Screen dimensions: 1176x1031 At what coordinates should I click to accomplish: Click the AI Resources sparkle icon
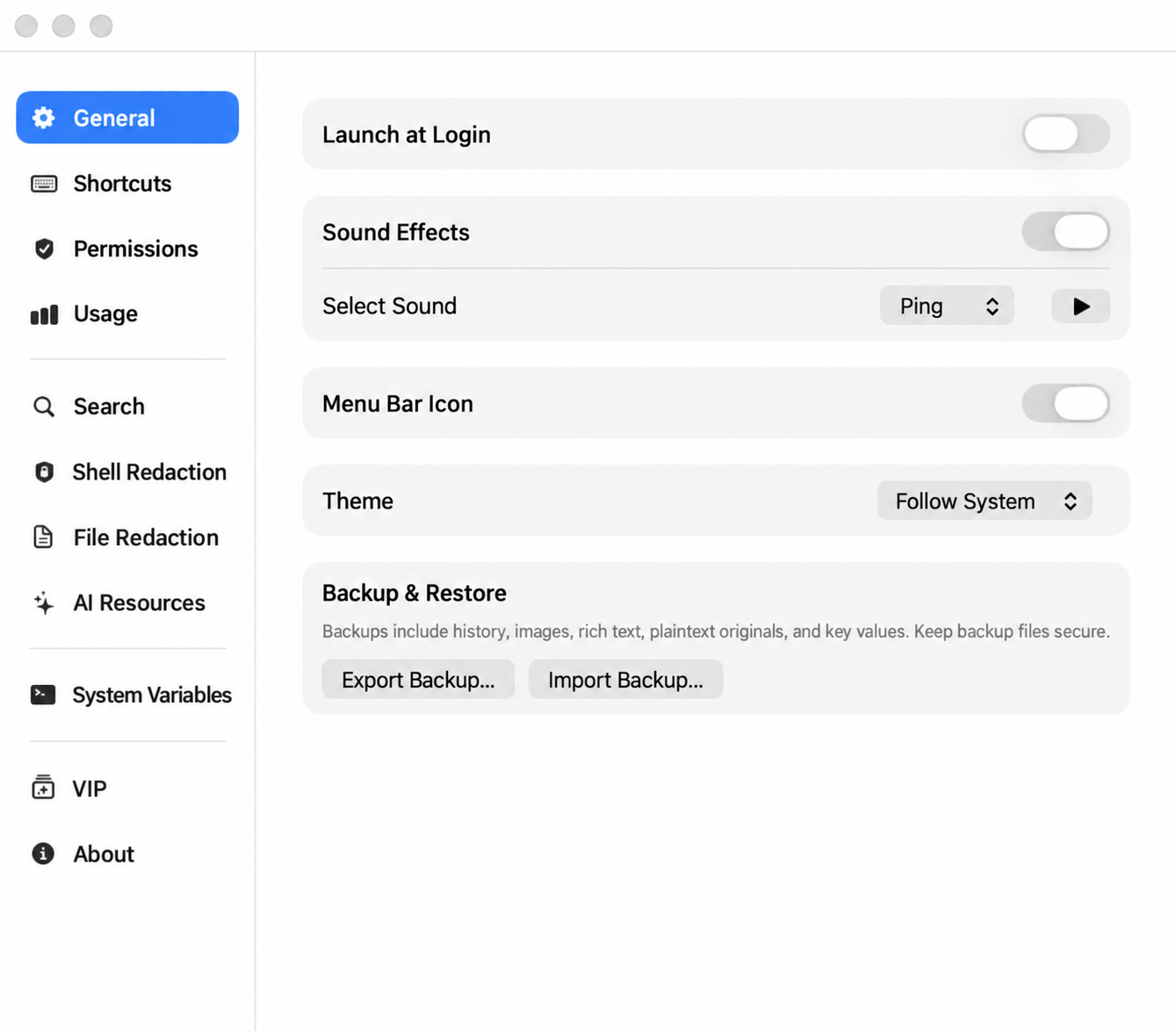(43, 602)
